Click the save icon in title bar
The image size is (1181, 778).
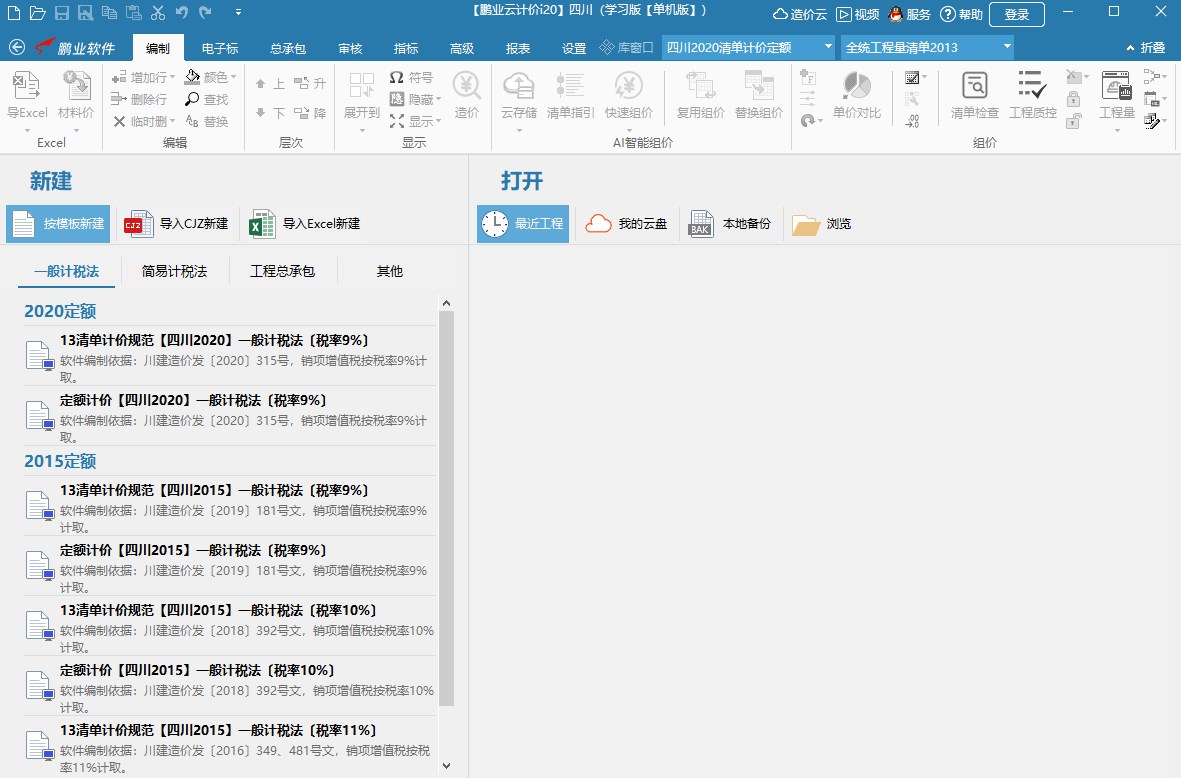point(62,13)
